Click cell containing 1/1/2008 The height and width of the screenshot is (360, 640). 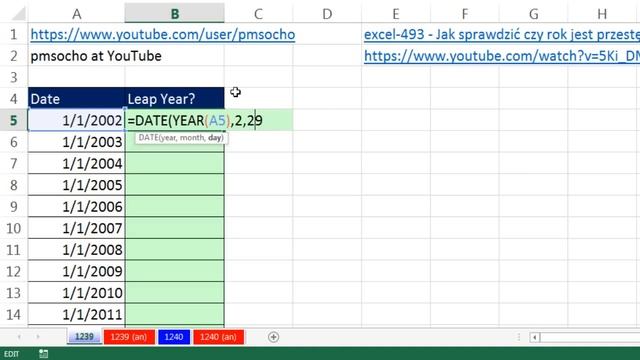[x=76, y=250]
